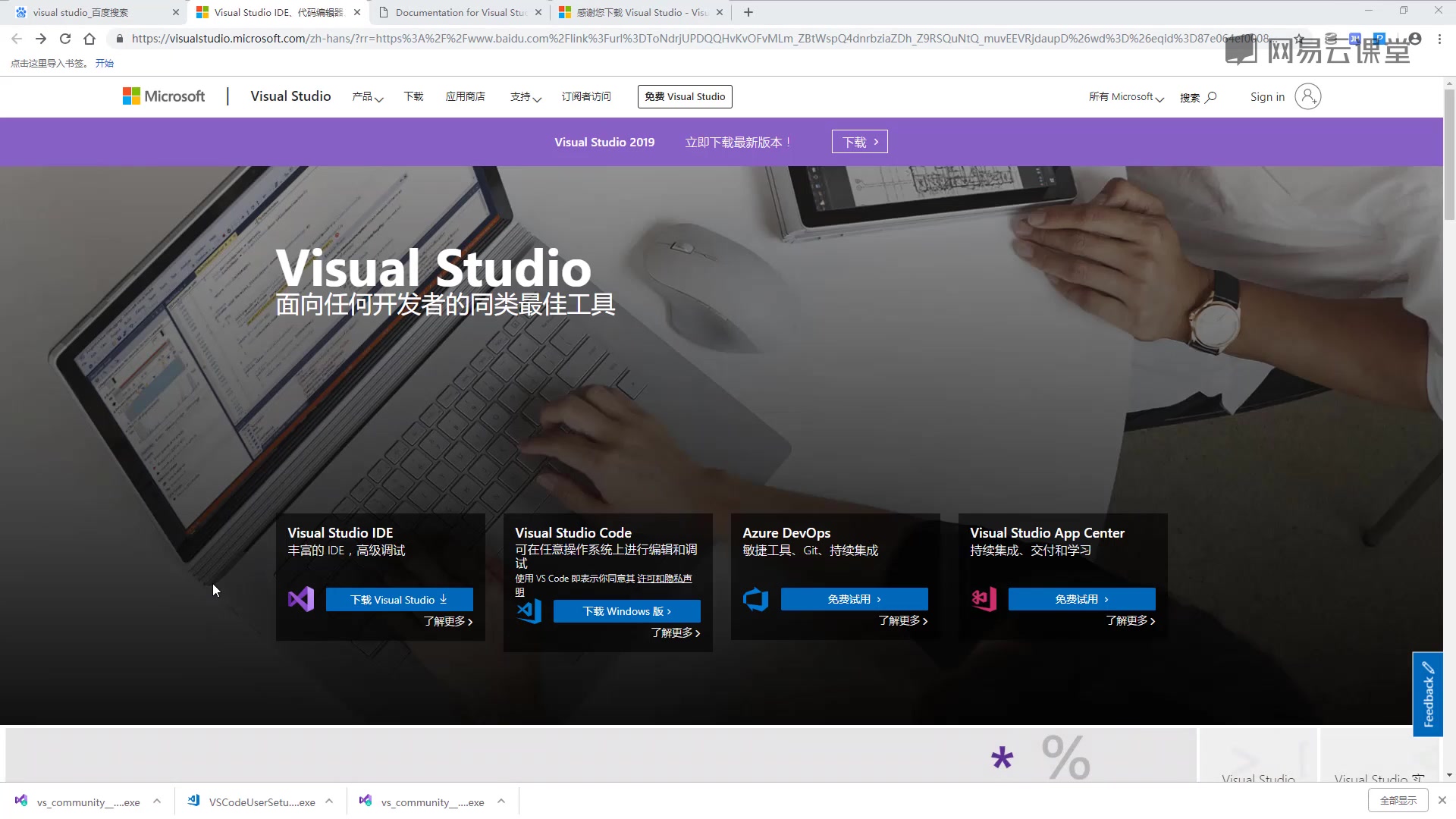Click the App Center logo
1456x819 pixels.
(x=984, y=599)
